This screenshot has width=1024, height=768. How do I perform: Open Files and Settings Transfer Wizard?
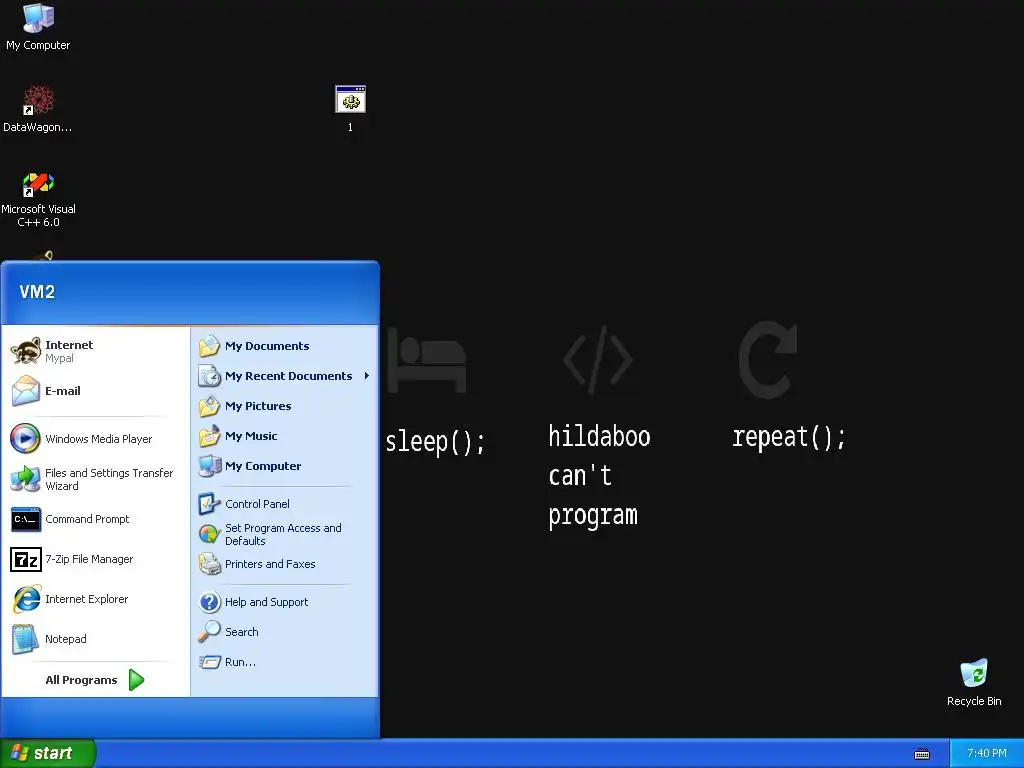pyautogui.click(x=95, y=479)
